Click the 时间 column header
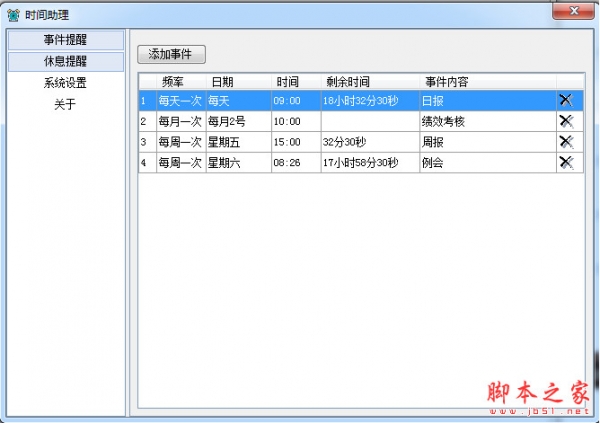Screen dimensions: 600x423 (x=296, y=82)
